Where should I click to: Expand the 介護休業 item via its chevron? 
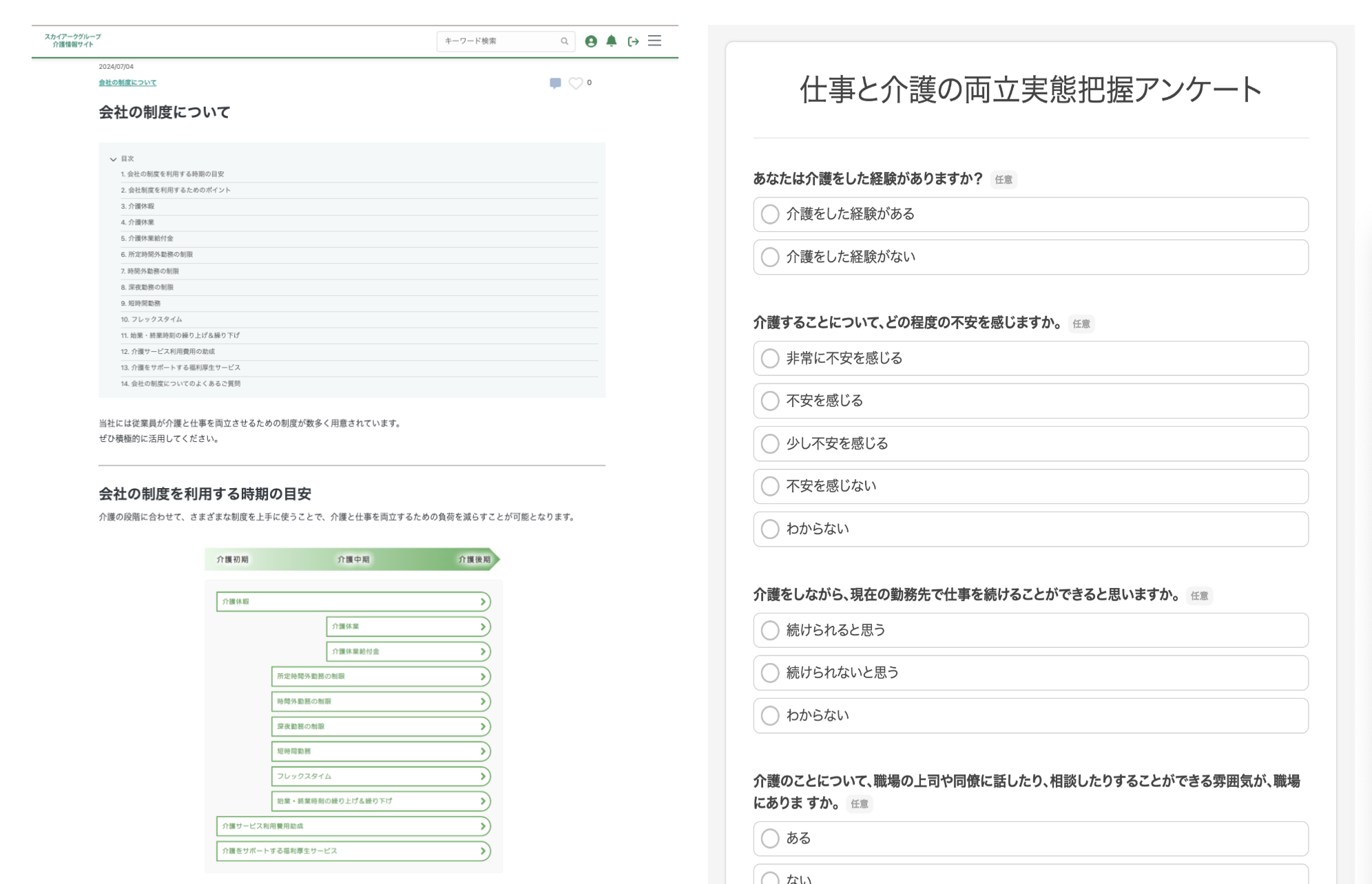(484, 627)
